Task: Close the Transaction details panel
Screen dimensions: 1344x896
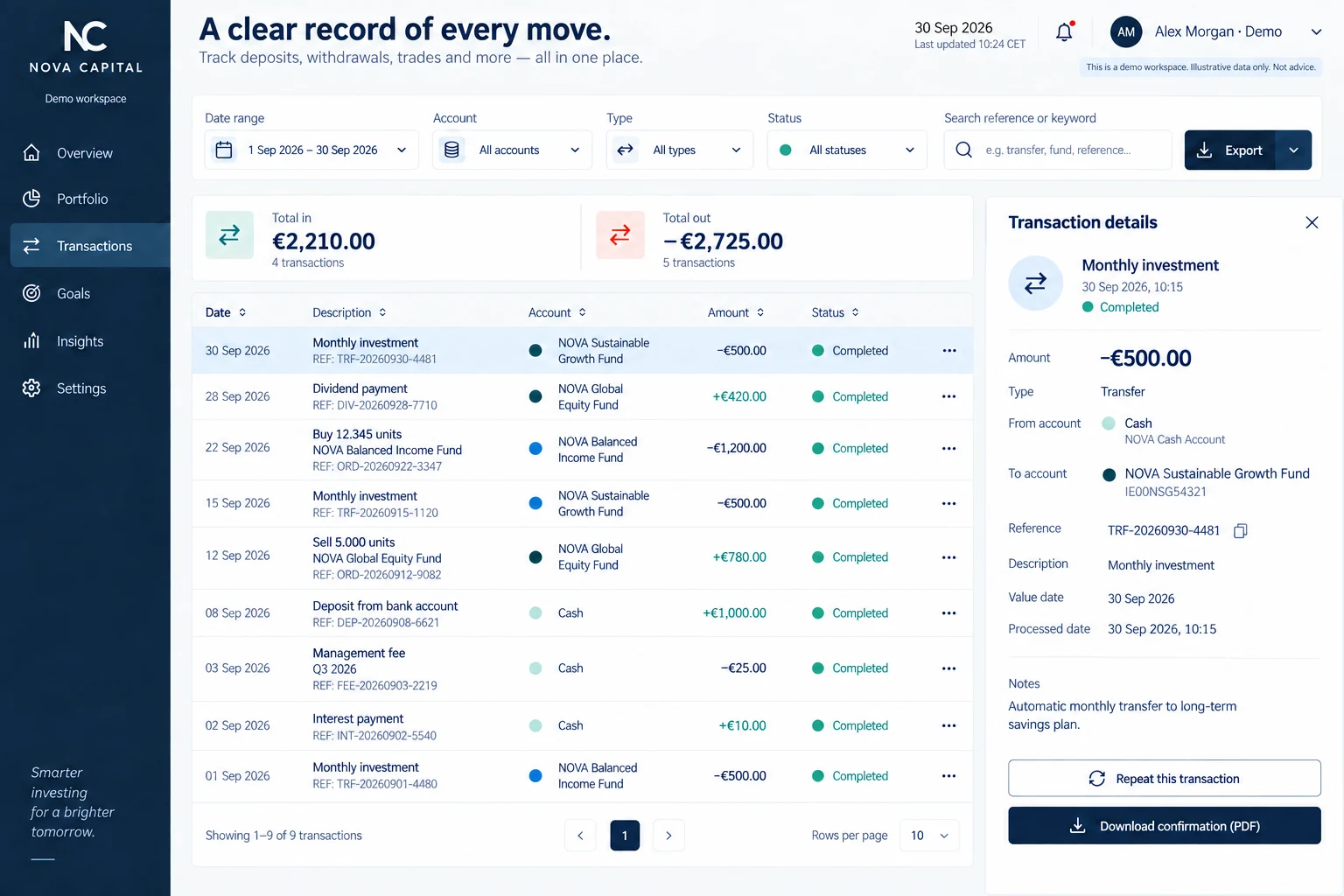Action: (1312, 222)
